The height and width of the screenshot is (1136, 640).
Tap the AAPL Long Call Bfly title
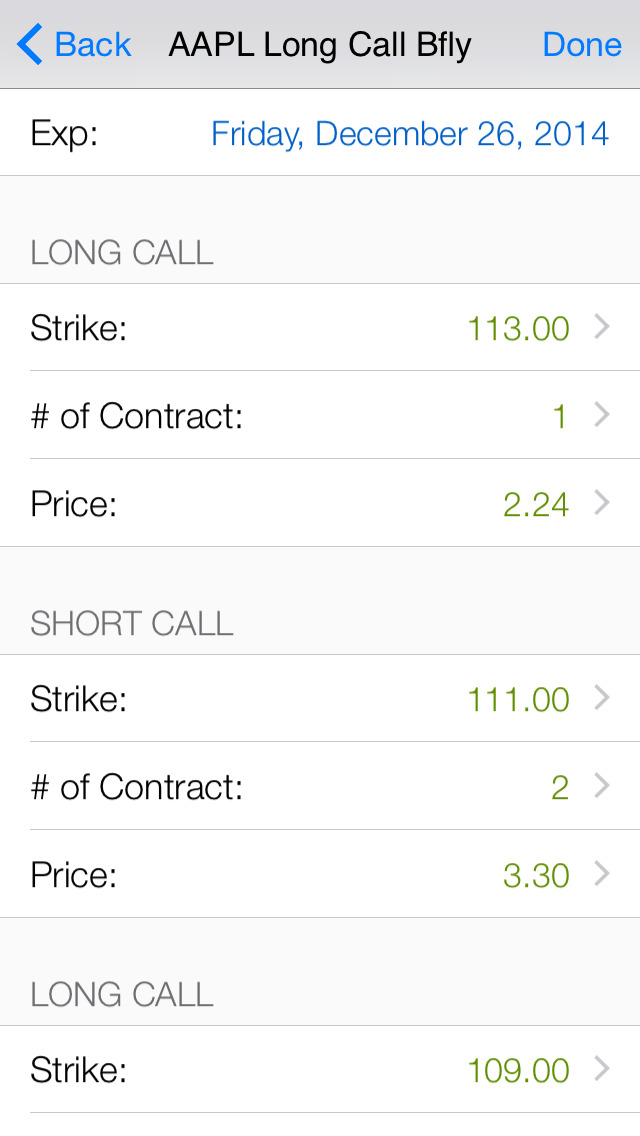click(319, 45)
